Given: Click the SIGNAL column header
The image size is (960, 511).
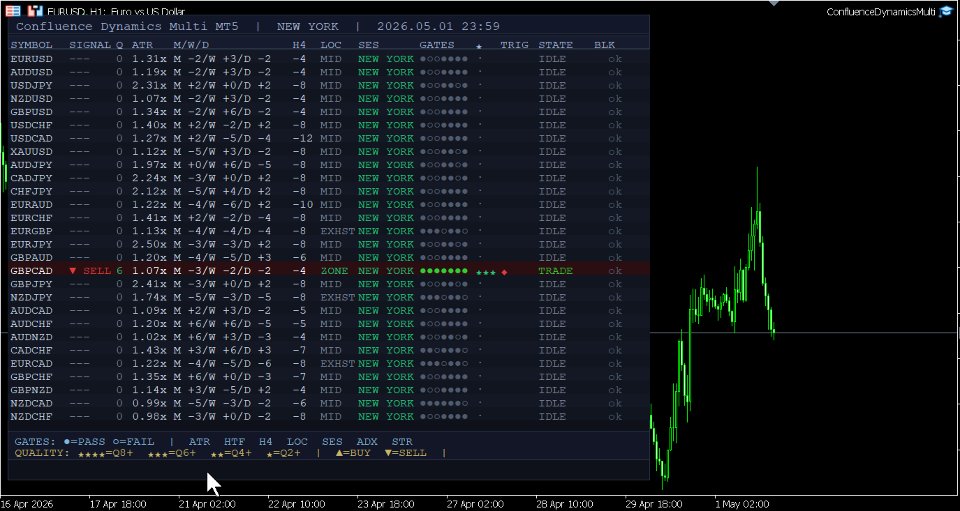Looking at the screenshot, I should [90, 45].
